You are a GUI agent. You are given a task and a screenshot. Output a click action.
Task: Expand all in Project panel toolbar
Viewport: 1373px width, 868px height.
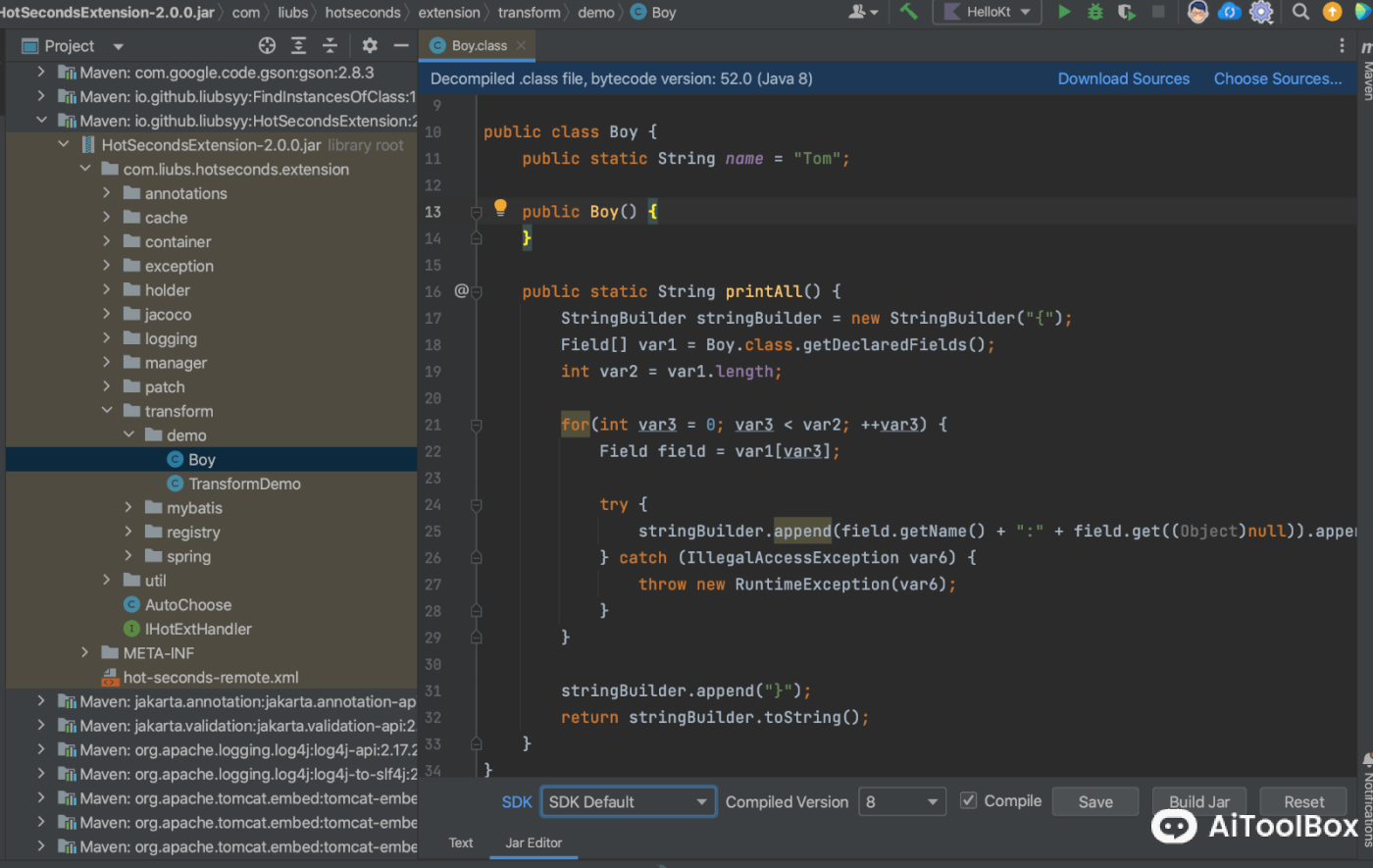pyautogui.click(x=299, y=45)
